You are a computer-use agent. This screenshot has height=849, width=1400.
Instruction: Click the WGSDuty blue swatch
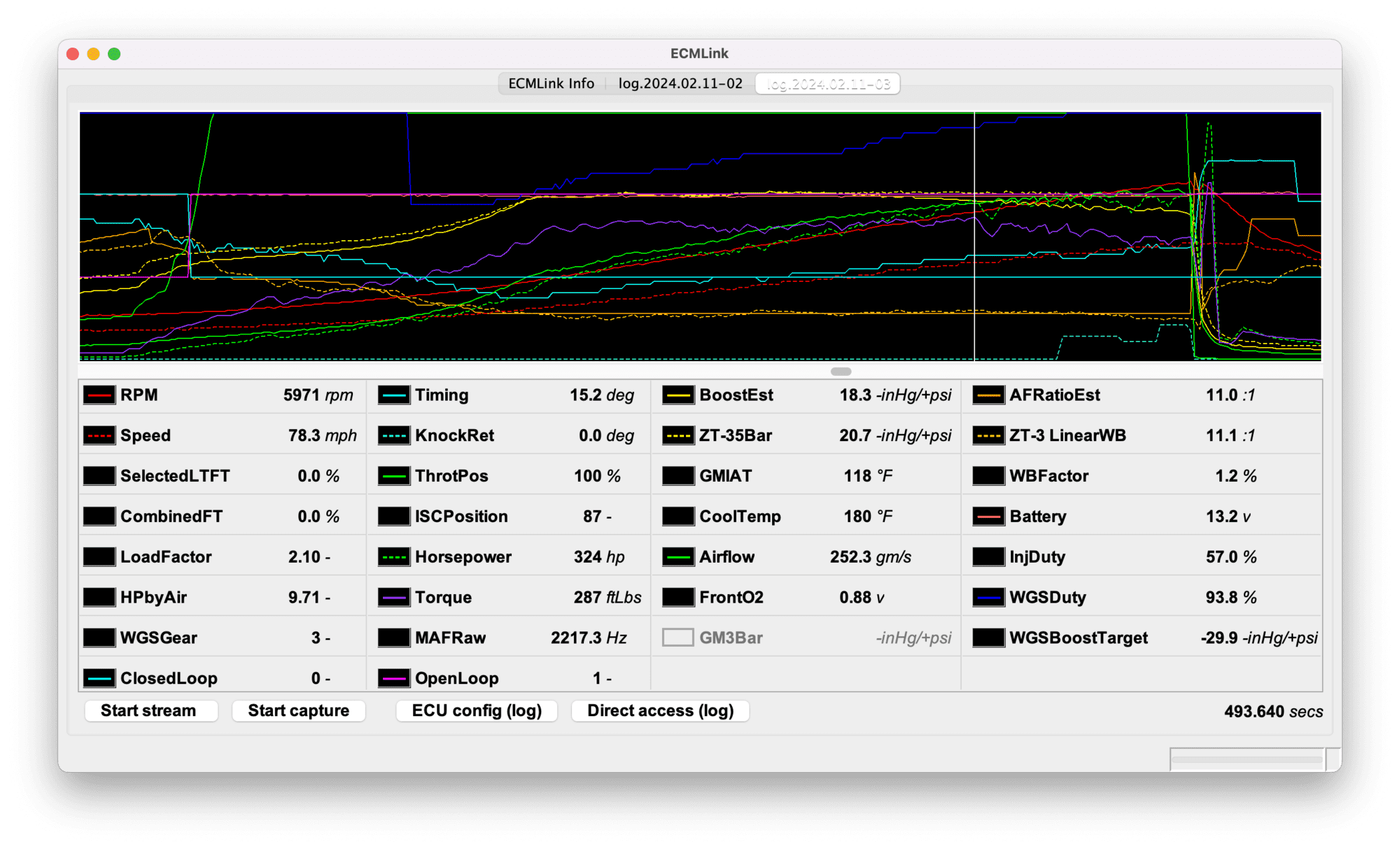click(x=989, y=598)
